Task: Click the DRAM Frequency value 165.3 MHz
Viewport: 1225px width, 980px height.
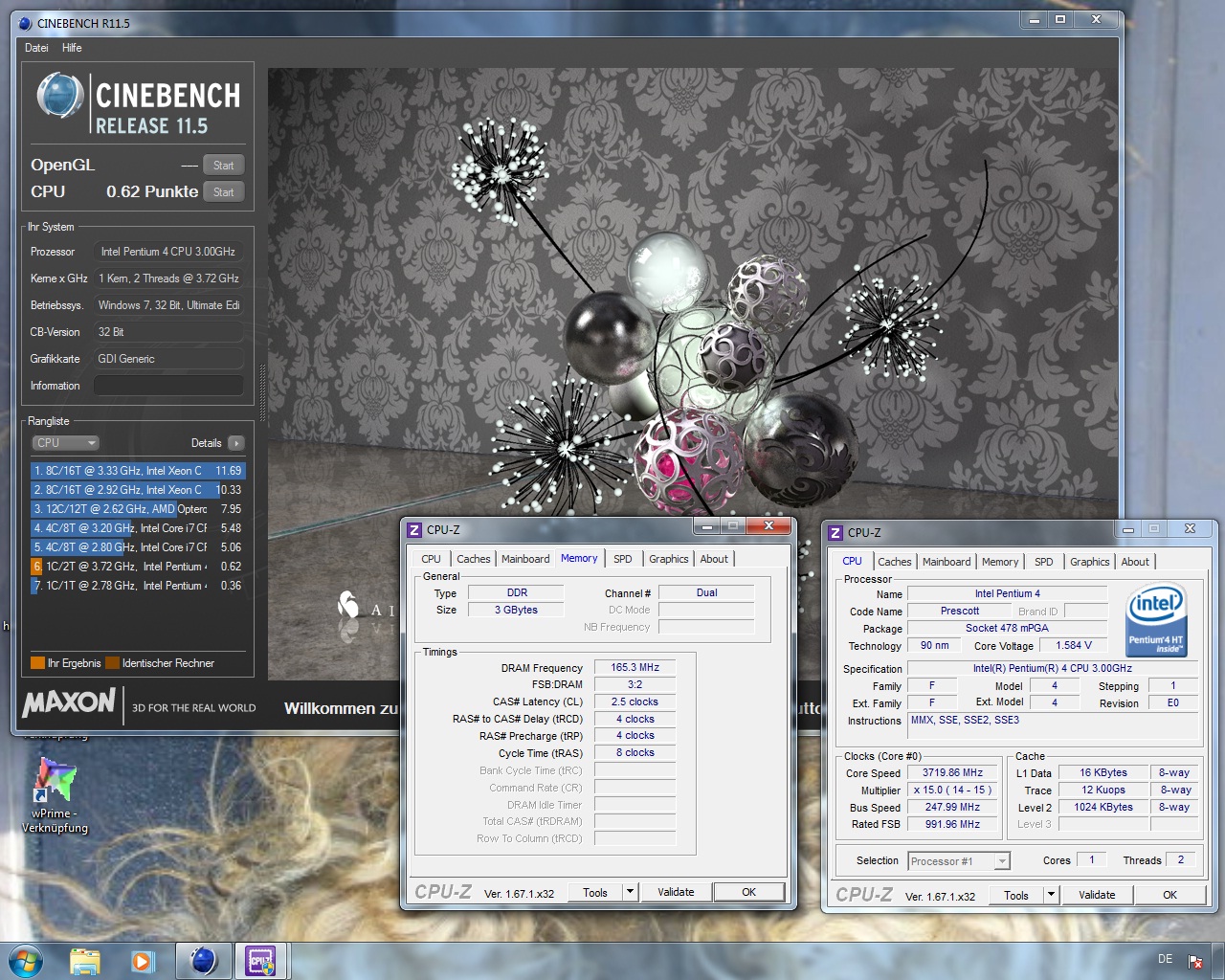Action: (x=635, y=668)
